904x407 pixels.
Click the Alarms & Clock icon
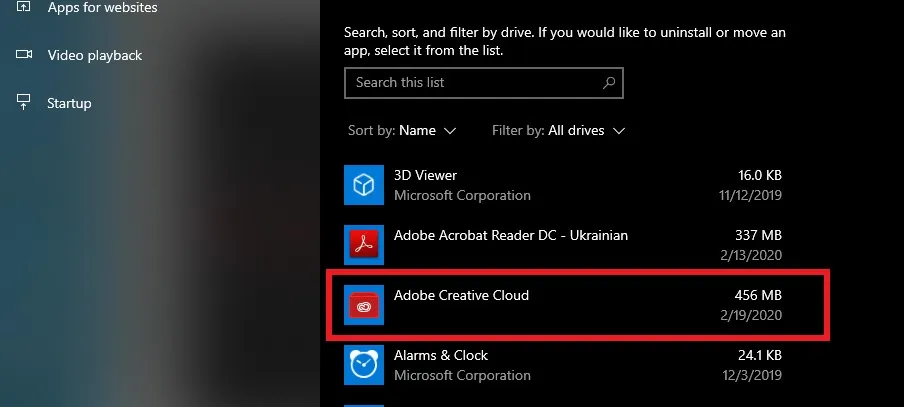pos(364,365)
